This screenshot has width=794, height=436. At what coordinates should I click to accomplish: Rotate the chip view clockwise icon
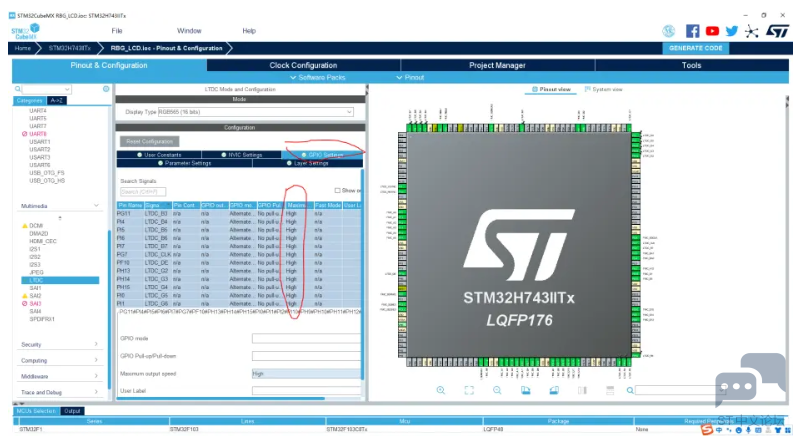(x=526, y=390)
